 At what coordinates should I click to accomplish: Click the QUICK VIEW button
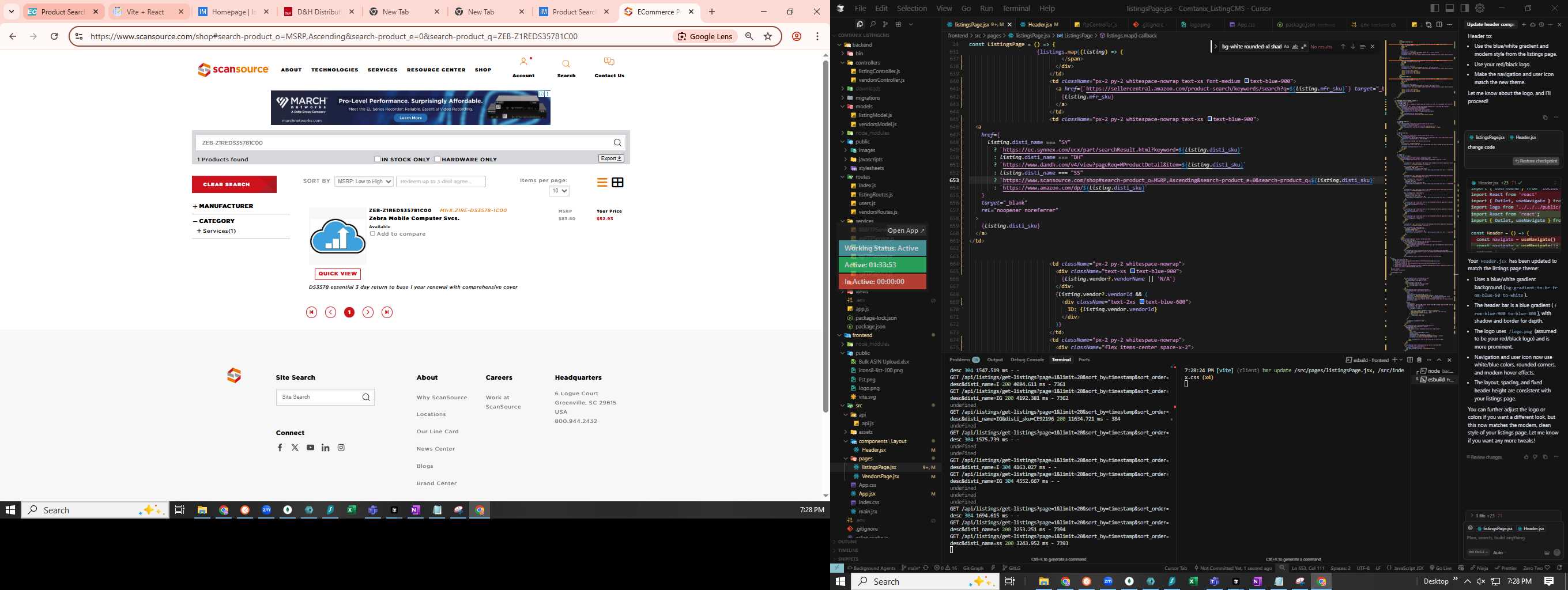[x=337, y=274]
